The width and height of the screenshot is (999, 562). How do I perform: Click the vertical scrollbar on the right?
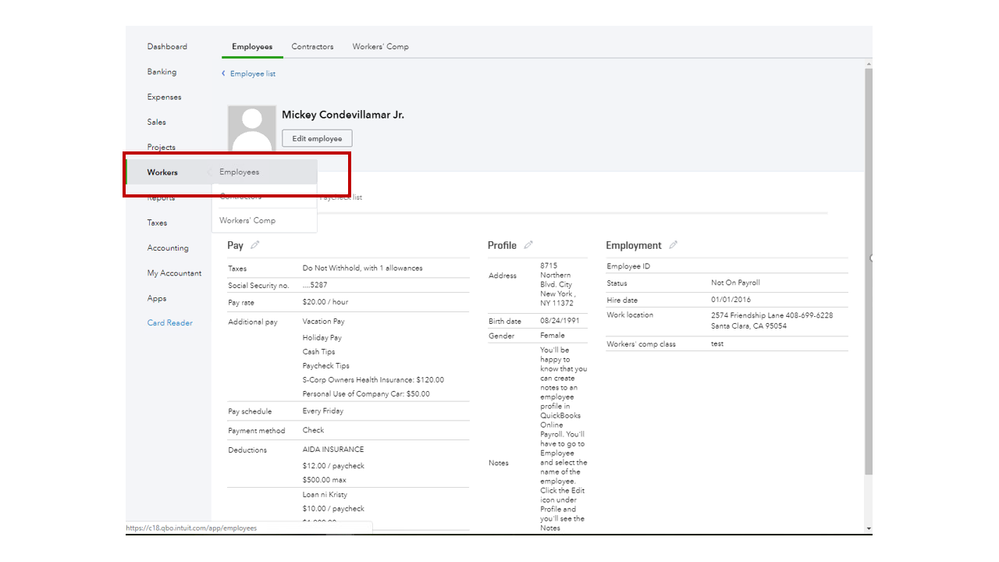coord(867,270)
